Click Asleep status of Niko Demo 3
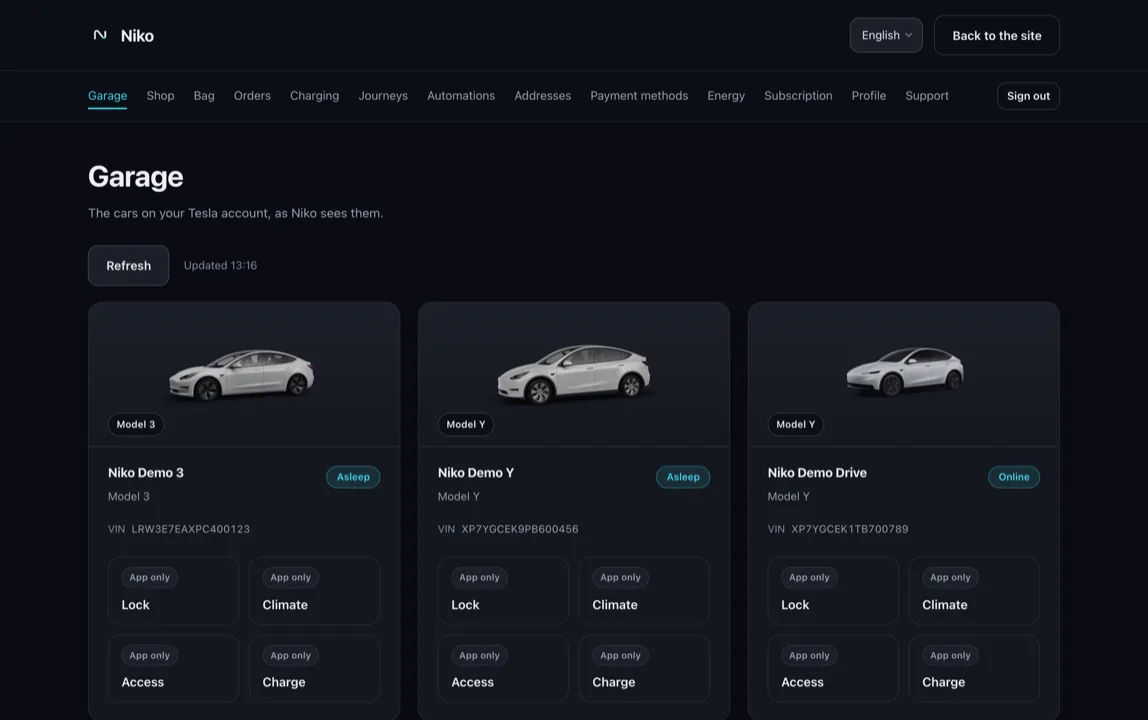The height and width of the screenshot is (720, 1148). (x=353, y=477)
